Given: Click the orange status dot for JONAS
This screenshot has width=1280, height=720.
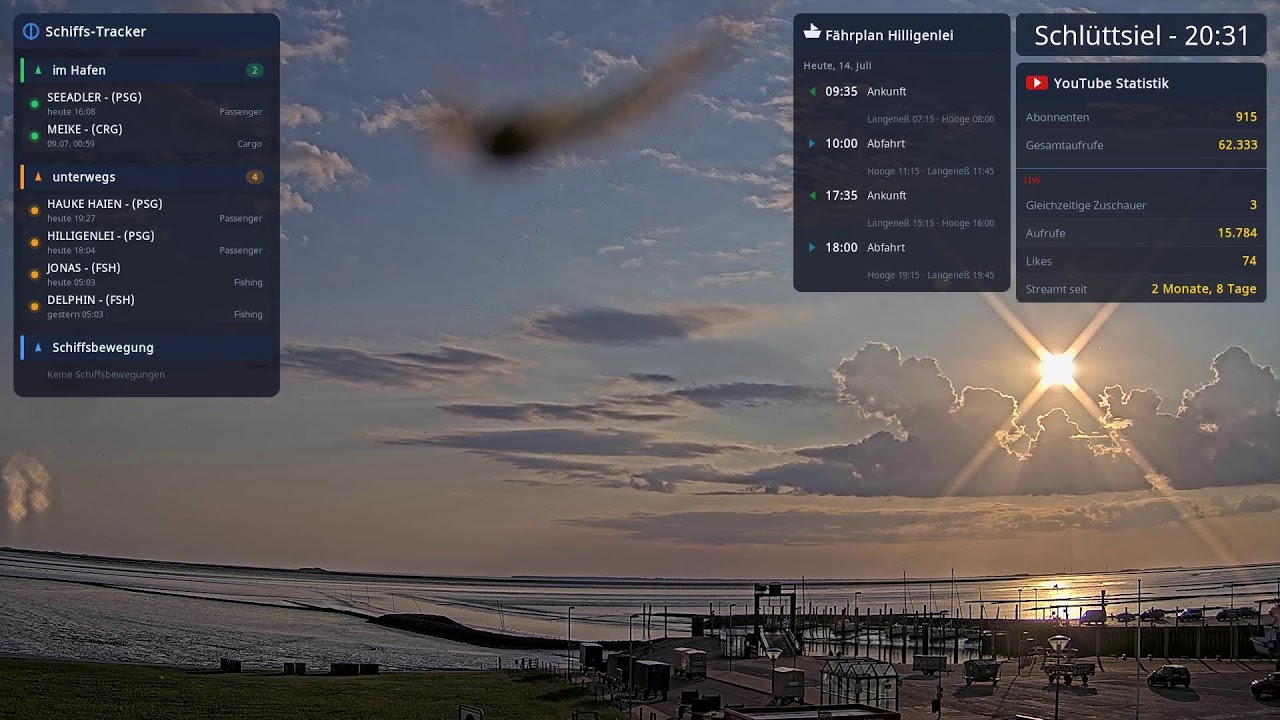Looking at the screenshot, I should coord(34,275).
